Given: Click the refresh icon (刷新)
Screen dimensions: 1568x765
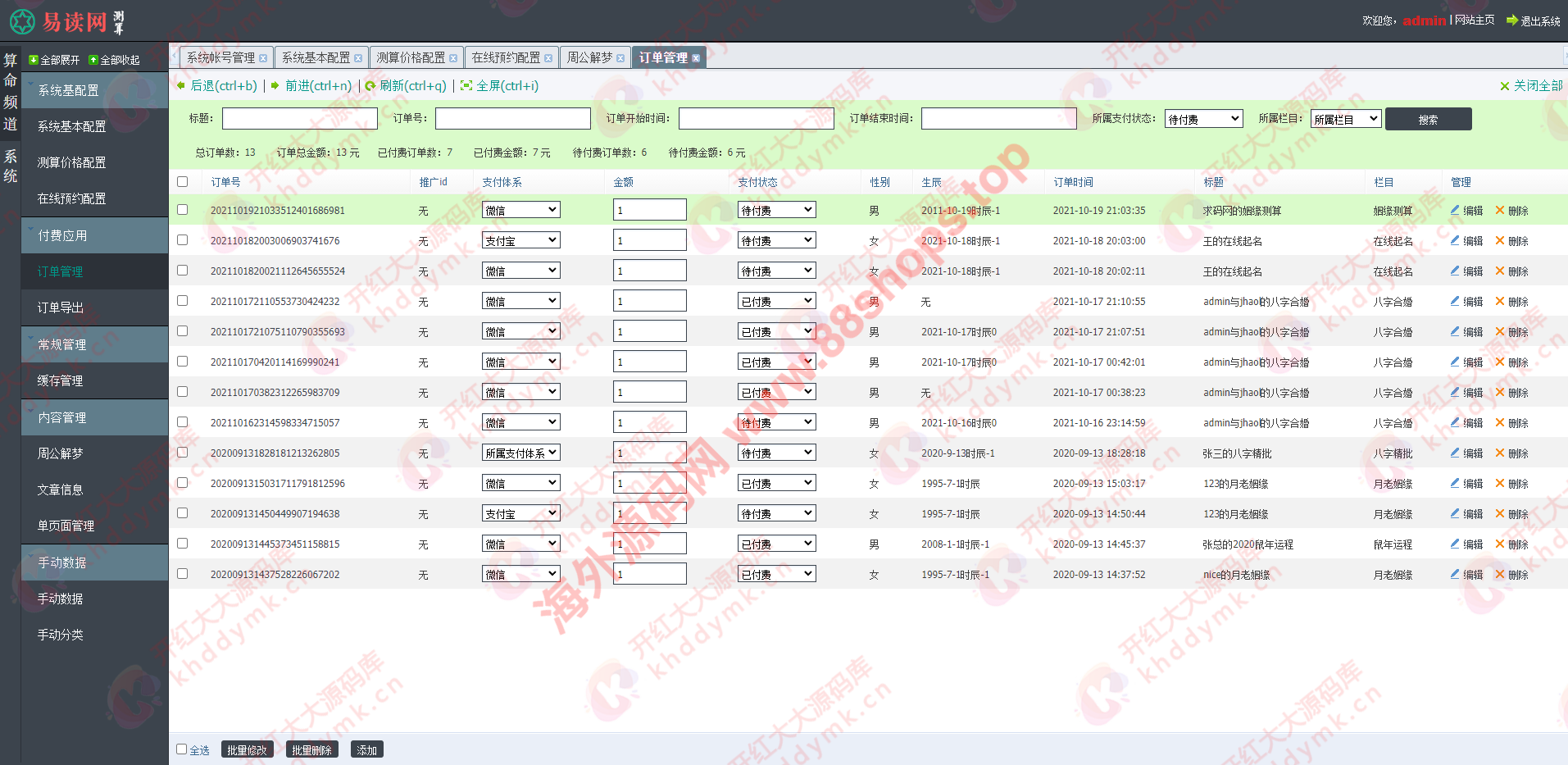Looking at the screenshot, I should click(370, 86).
